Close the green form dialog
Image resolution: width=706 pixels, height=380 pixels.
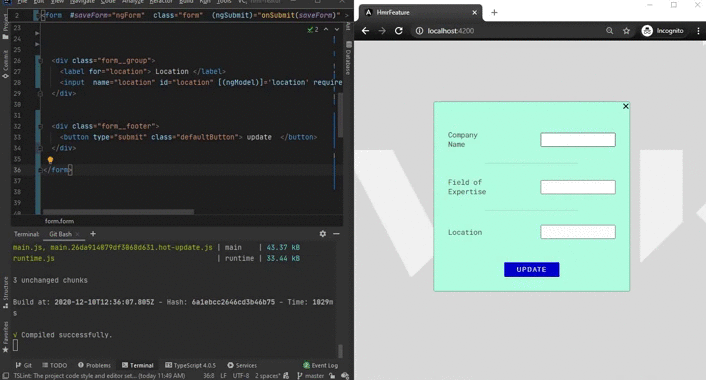625,106
